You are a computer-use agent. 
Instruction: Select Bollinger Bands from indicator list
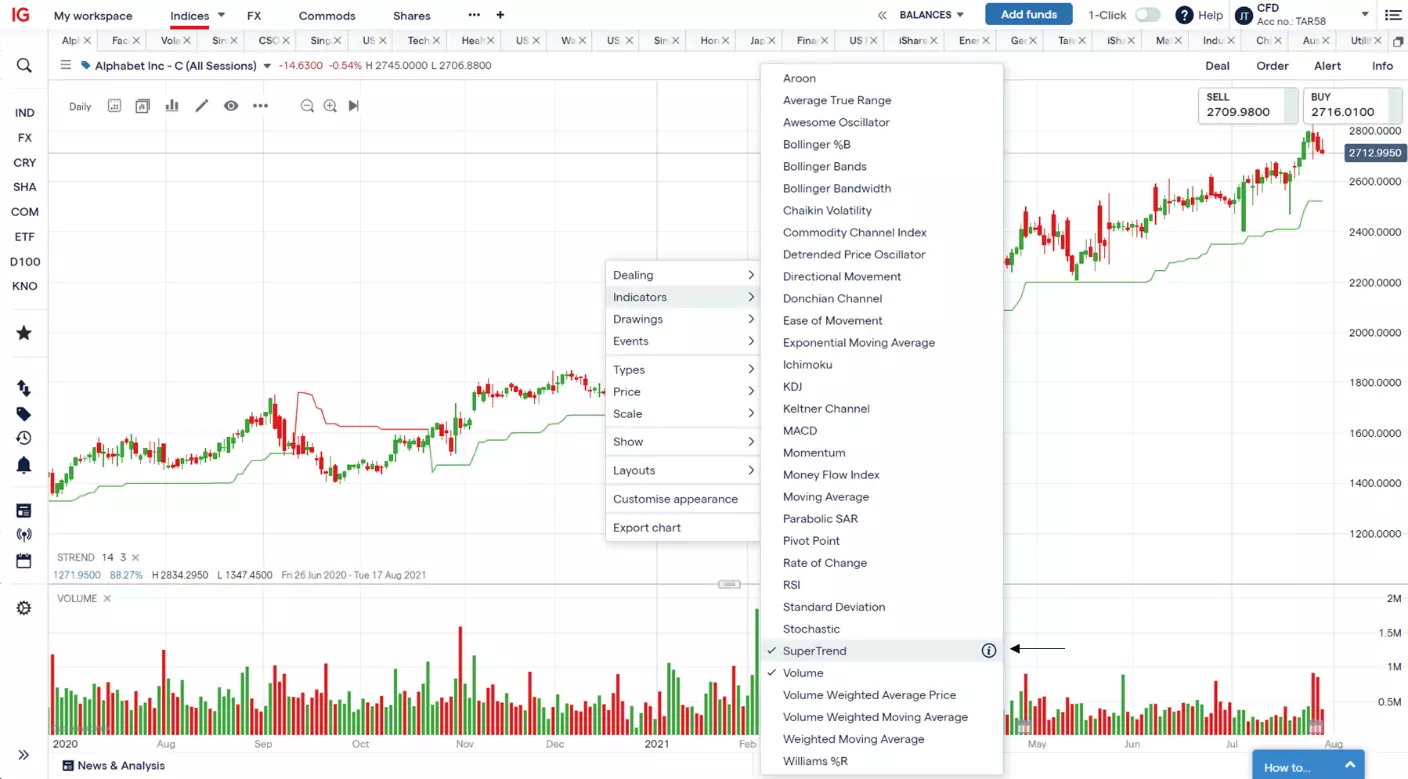click(824, 166)
